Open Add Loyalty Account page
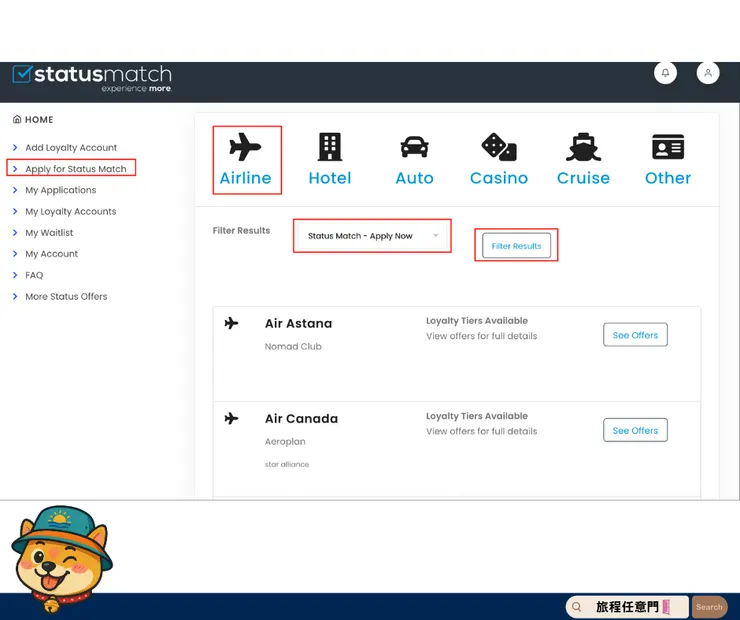Viewport: 740px width, 620px height. [x=71, y=148]
